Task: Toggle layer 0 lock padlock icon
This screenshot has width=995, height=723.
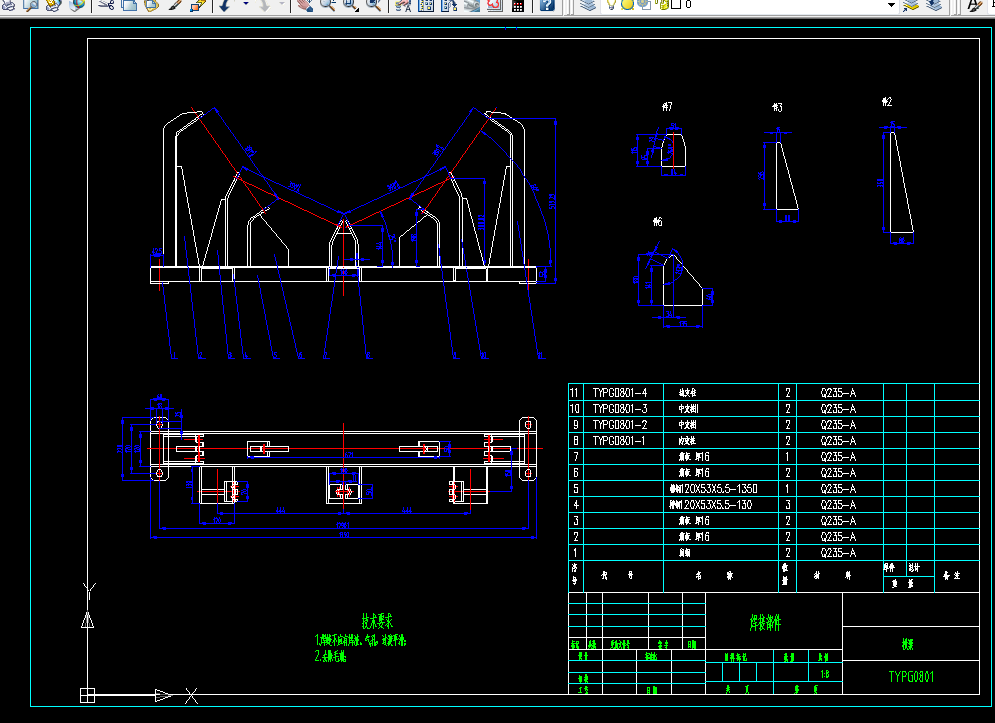Action: click(664, 4)
